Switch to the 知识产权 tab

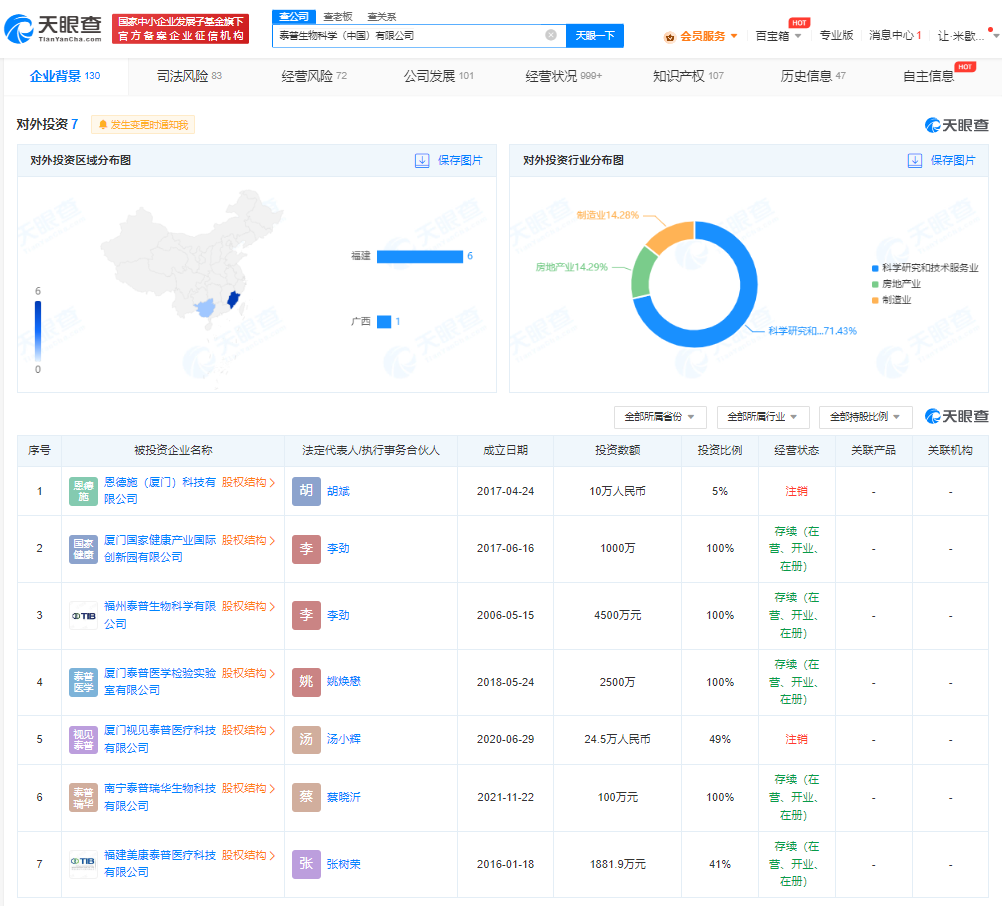[x=688, y=76]
